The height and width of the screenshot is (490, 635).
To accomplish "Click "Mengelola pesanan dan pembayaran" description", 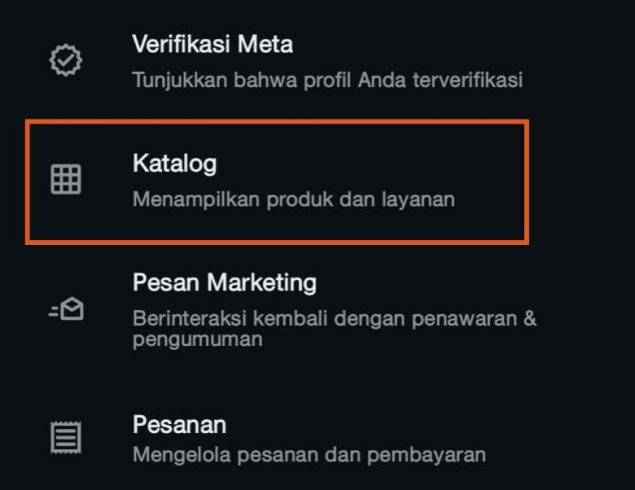I will pyautogui.click(x=309, y=455).
